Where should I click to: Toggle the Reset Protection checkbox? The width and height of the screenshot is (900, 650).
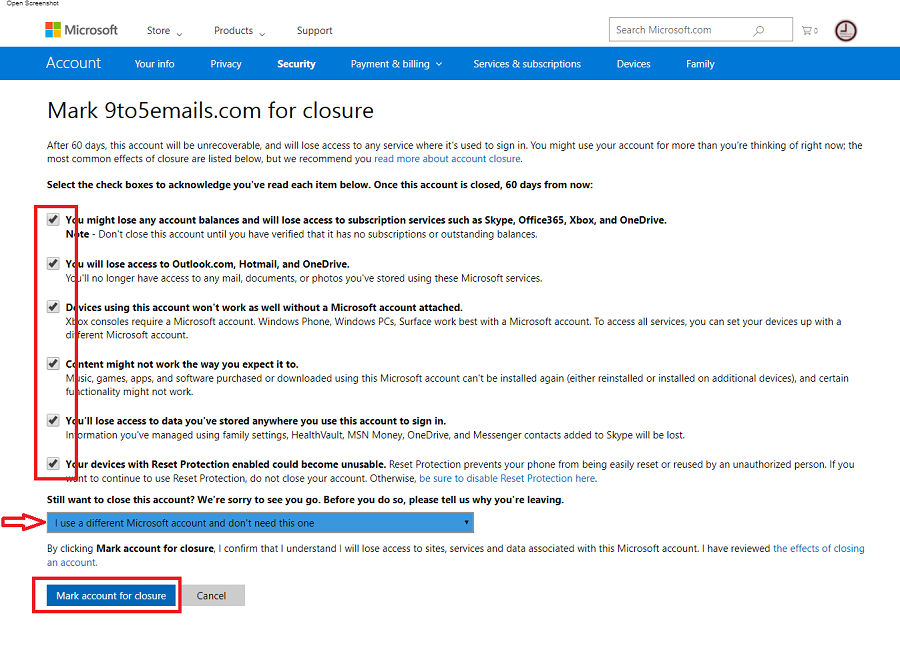coord(53,463)
